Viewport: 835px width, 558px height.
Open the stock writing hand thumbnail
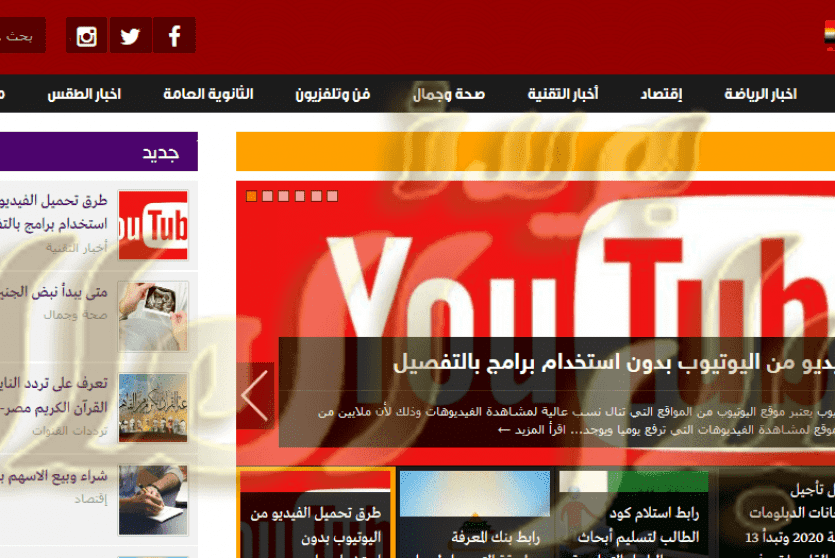coord(153,499)
